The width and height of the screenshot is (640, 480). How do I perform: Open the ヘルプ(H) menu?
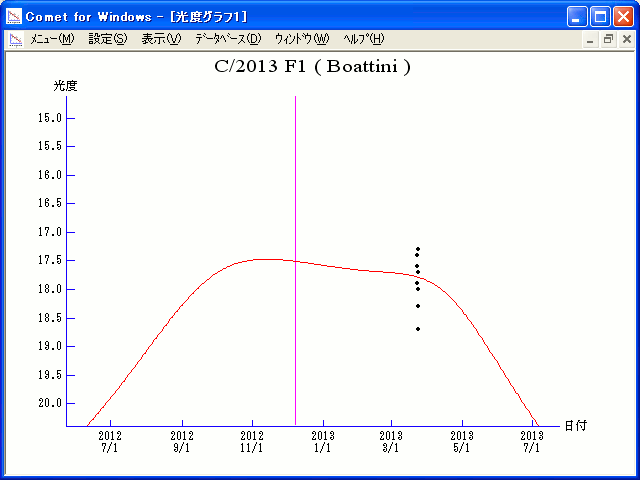click(363, 39)
